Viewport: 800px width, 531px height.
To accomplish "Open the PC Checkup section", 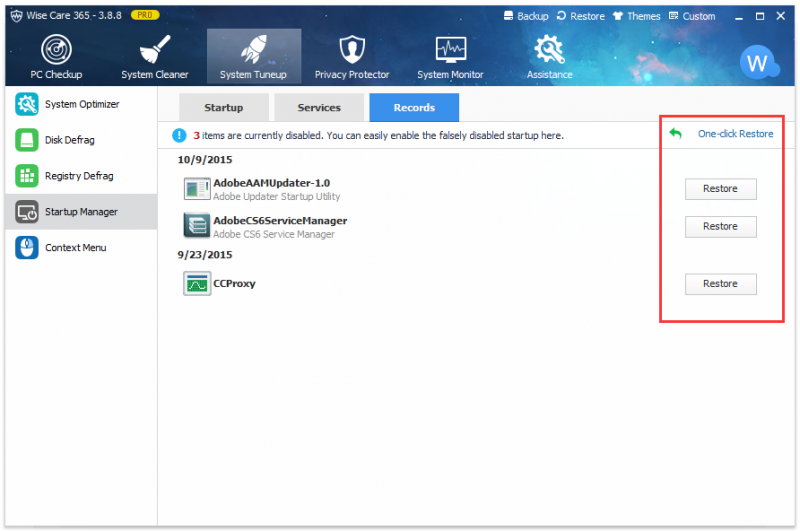I will [x=56, y=57].
